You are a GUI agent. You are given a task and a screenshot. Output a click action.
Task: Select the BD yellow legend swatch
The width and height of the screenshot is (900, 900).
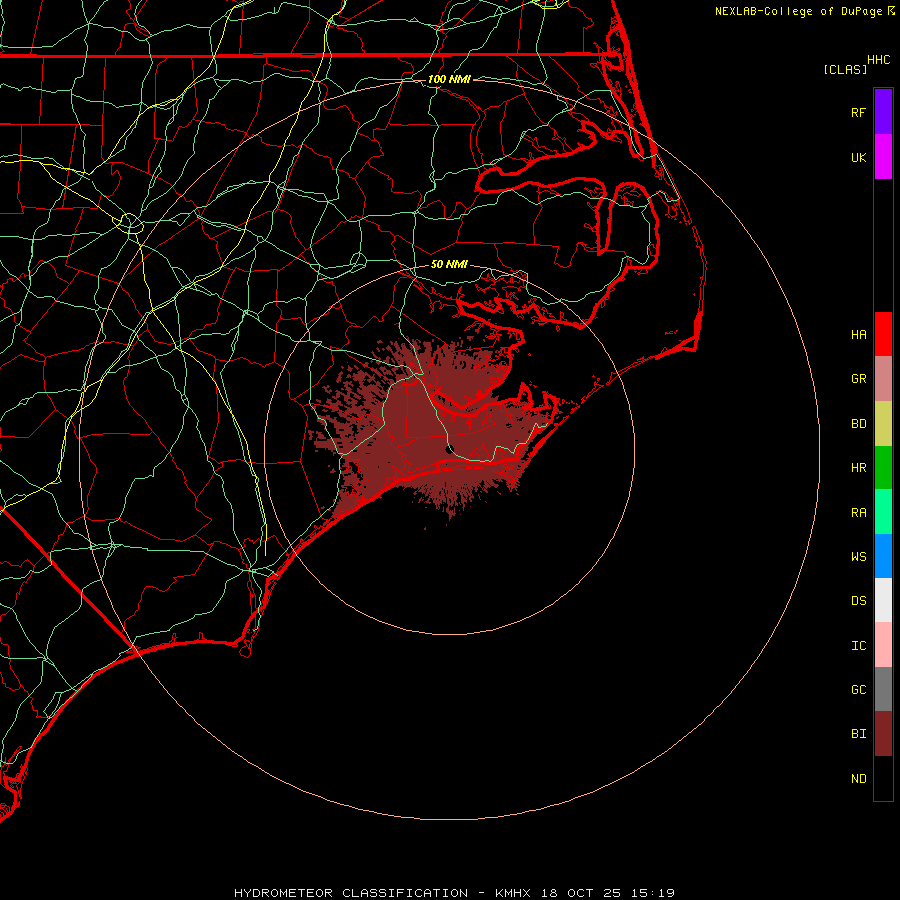pos(883,423)
